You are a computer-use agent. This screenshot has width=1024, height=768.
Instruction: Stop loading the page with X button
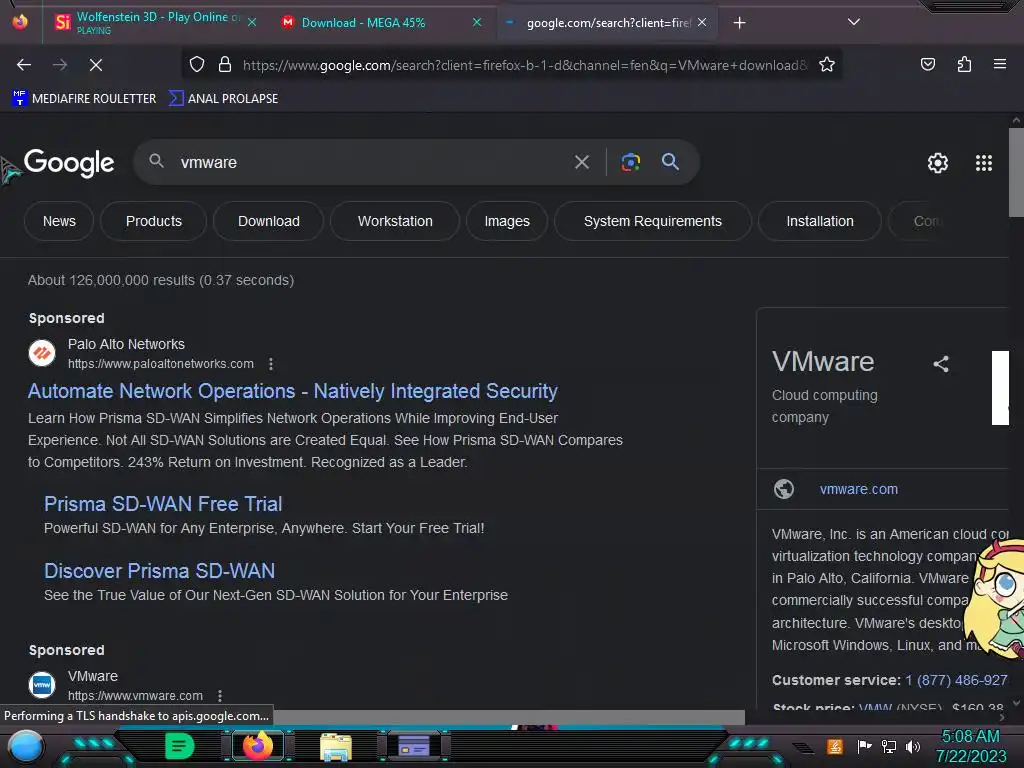(95, 65)
